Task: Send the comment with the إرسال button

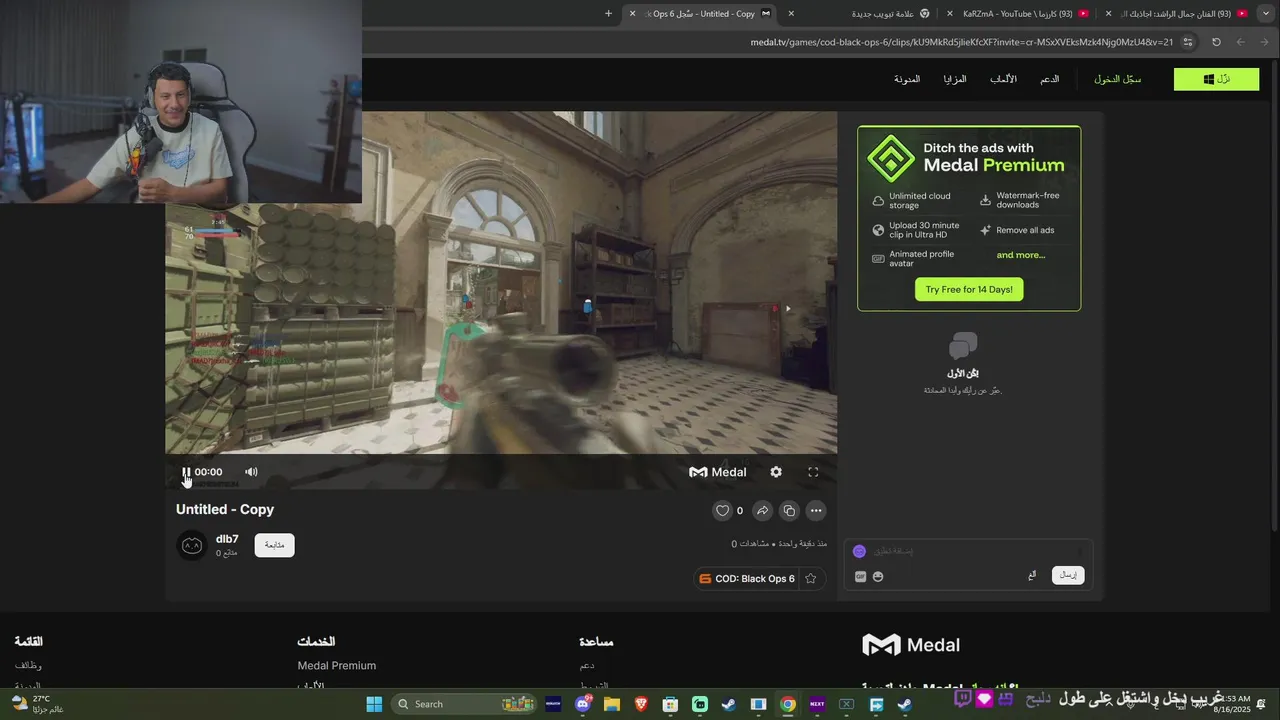Action: pos(1068,575)
